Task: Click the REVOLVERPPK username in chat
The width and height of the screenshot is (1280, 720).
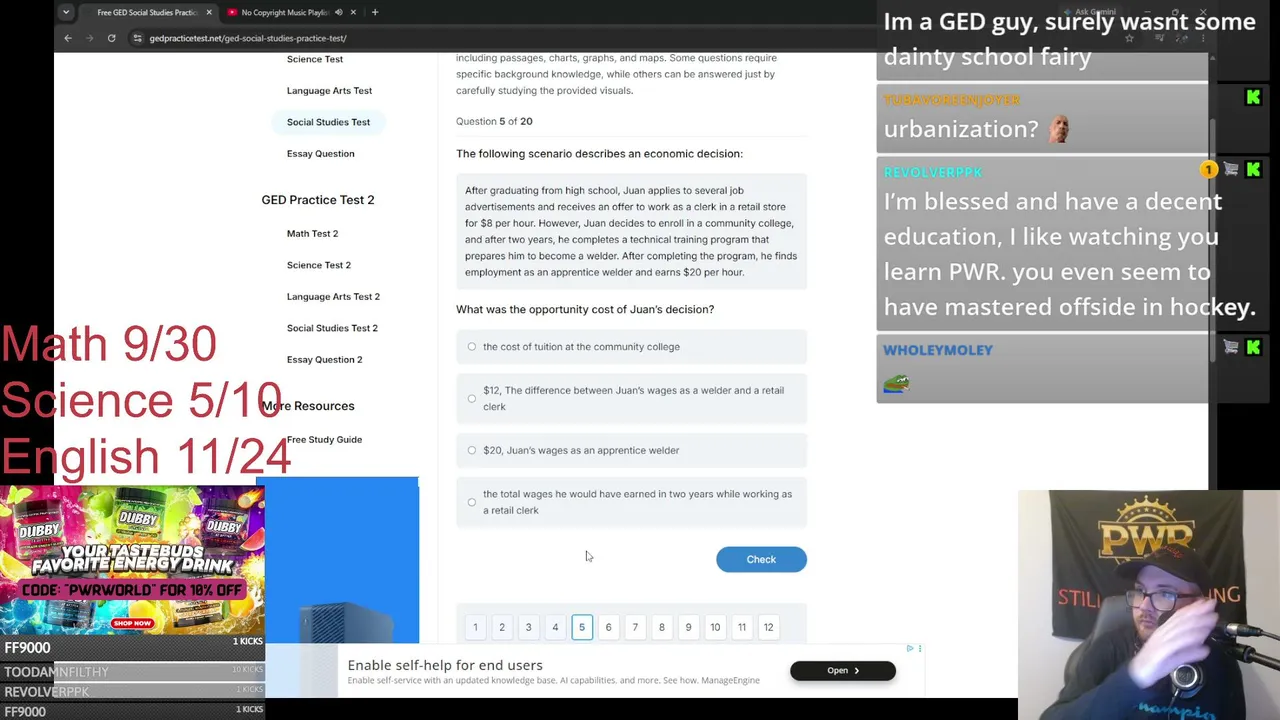Action: point(933,172)
